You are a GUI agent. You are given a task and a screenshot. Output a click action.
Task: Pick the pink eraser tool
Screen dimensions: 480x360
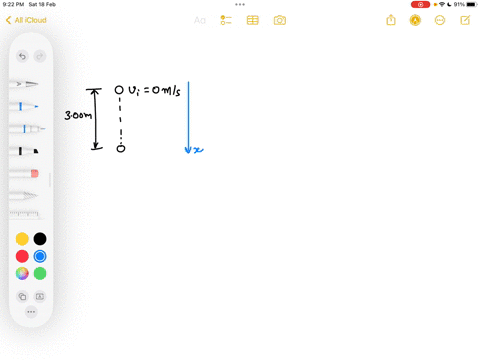tap(24, 173)
